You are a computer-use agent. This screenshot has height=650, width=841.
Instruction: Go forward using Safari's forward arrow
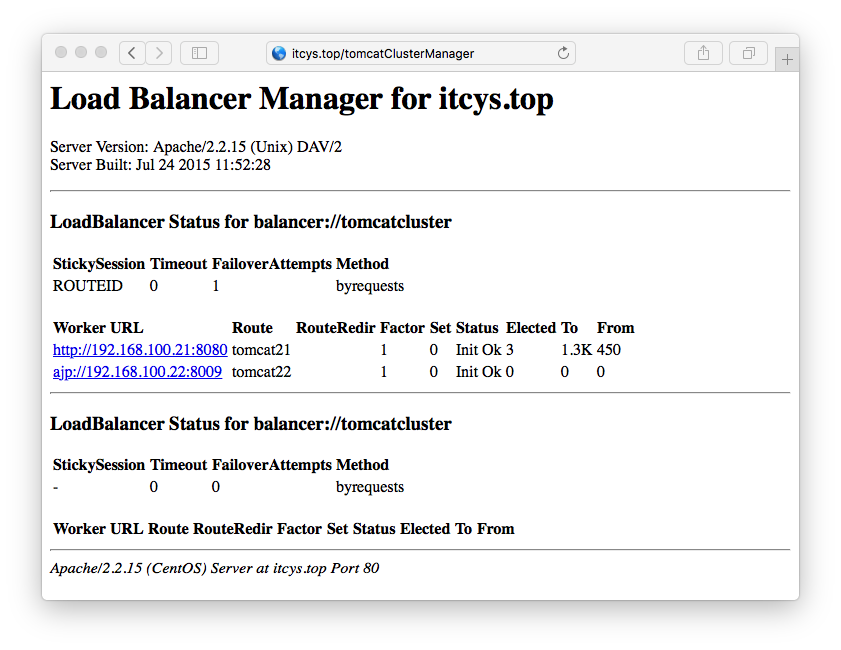point(159,53)
